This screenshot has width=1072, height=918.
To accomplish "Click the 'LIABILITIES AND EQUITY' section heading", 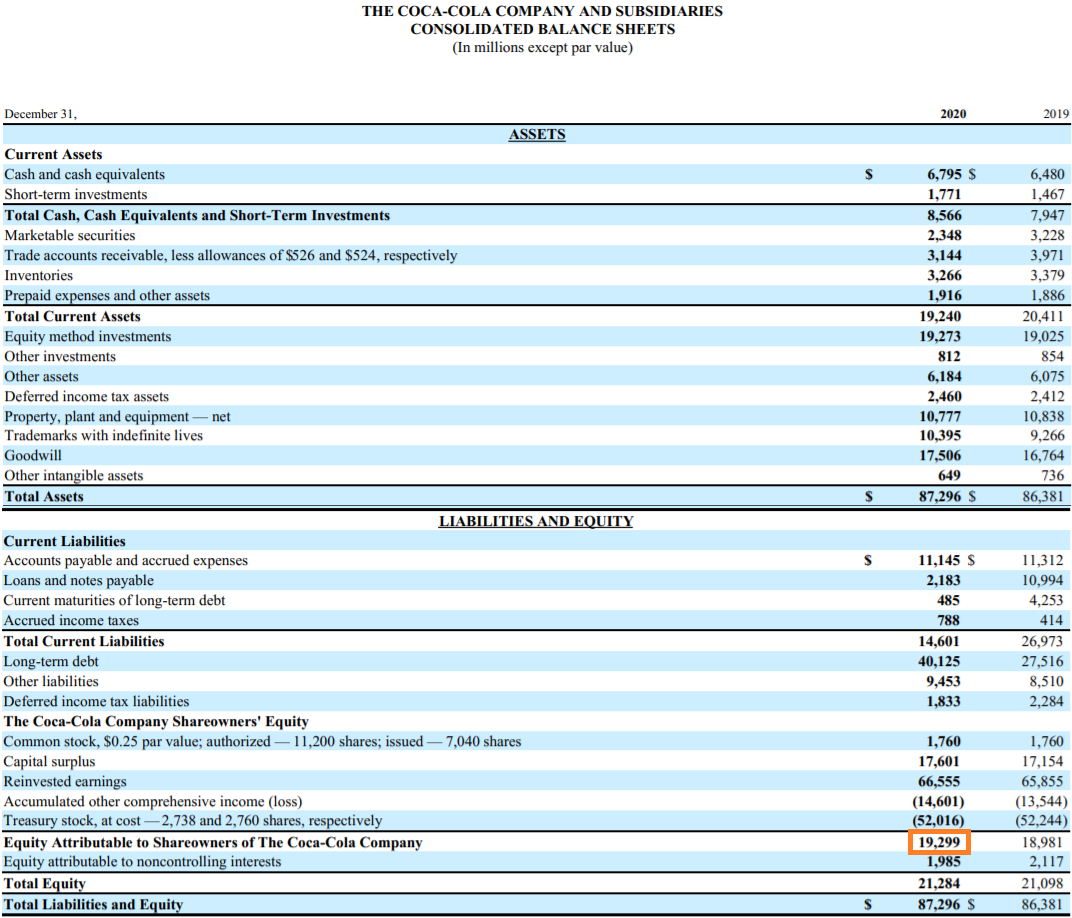I will coord(536,521).
